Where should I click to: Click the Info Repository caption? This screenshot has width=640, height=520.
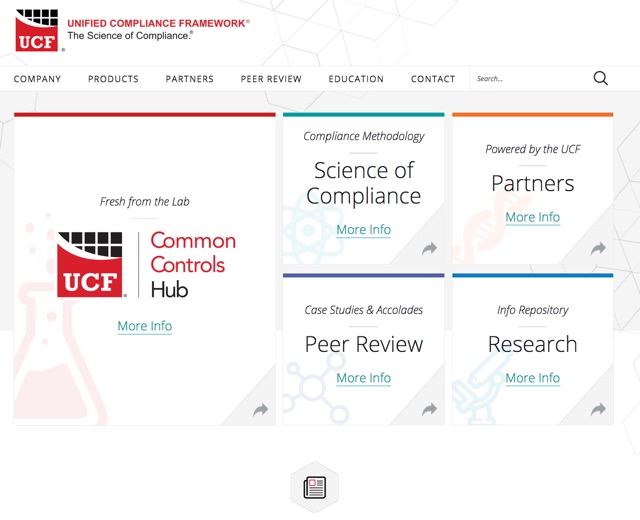[x=532, y=310]
